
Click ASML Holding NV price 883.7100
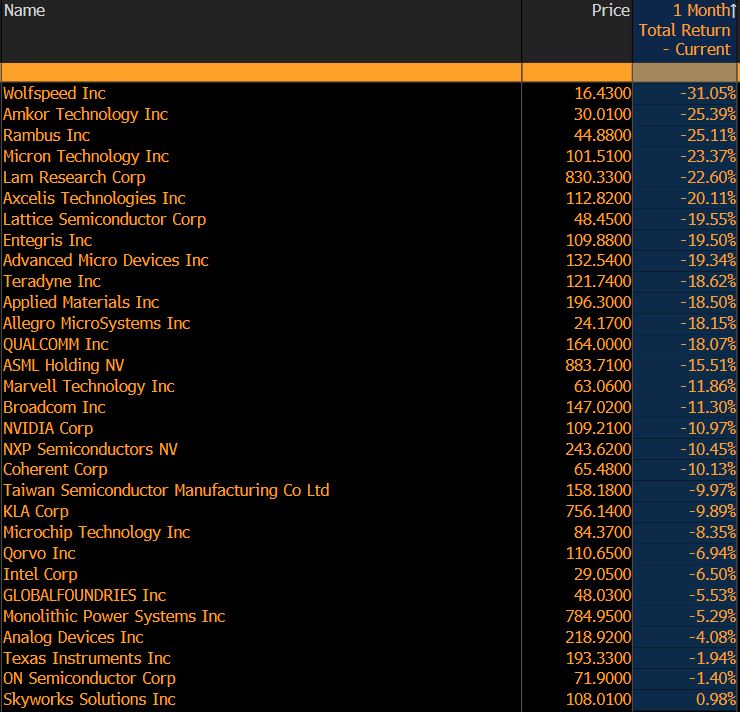(x=598, y=365)
